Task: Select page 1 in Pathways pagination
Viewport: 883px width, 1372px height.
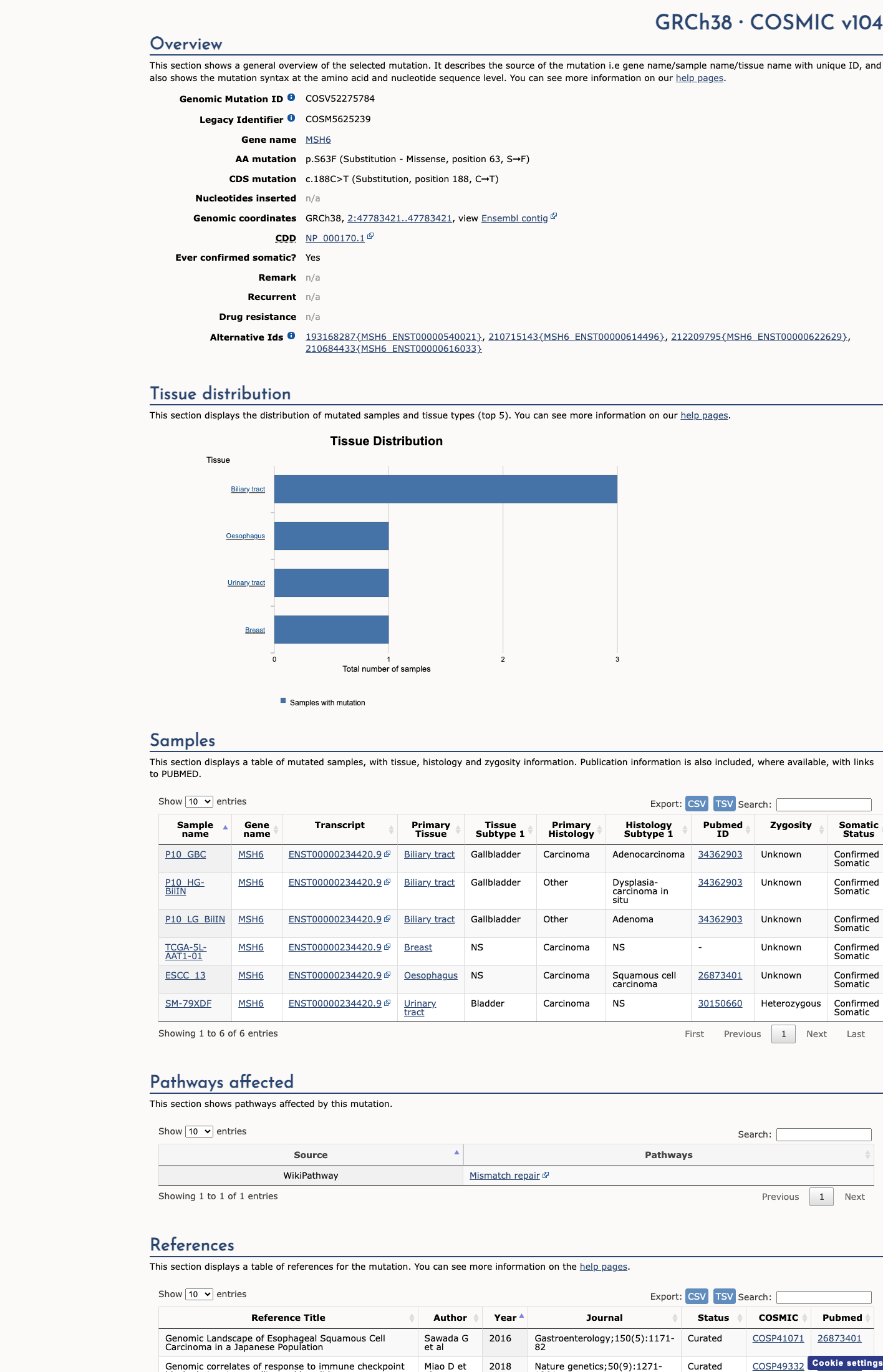Action: (x=821, y=1197)
